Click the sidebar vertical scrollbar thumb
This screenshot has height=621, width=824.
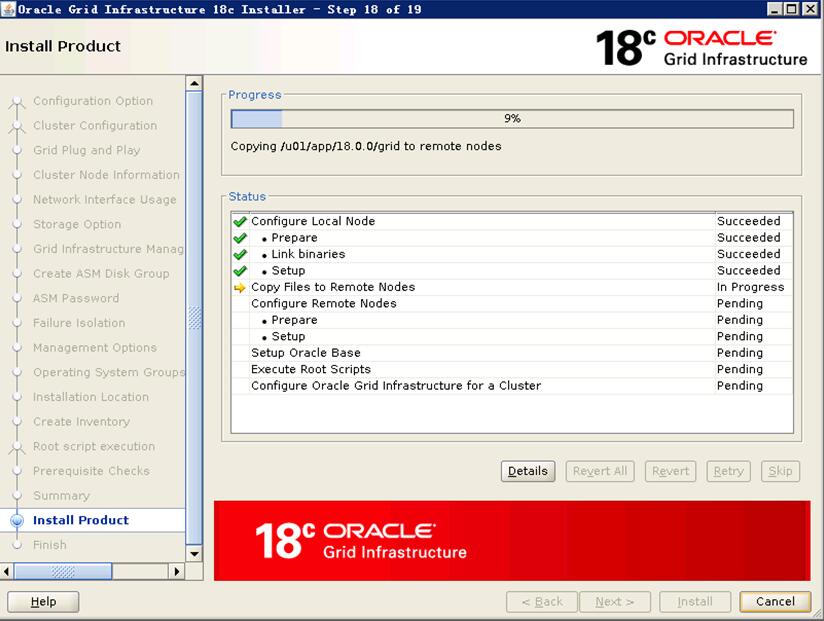(194, 318)
